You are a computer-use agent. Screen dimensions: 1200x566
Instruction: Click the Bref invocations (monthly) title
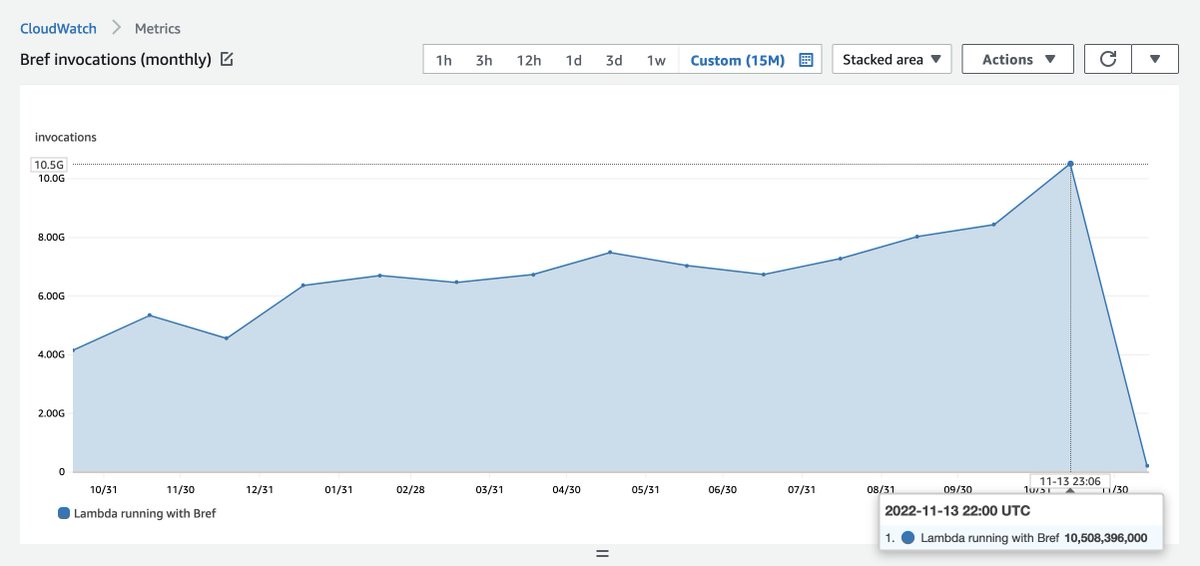coord(116,60)
